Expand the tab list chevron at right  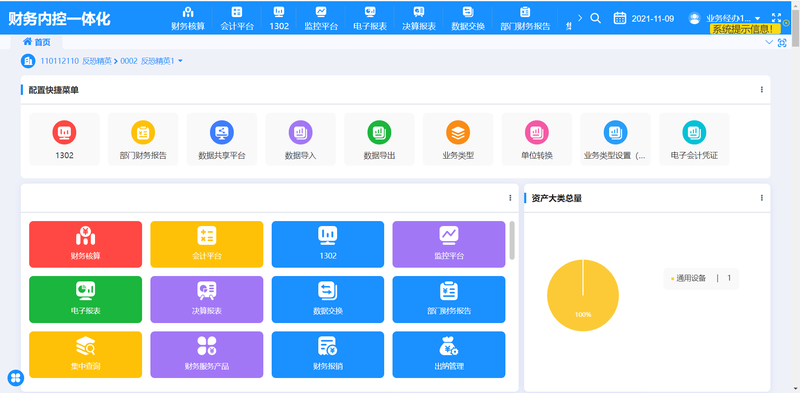pos(769,42)
